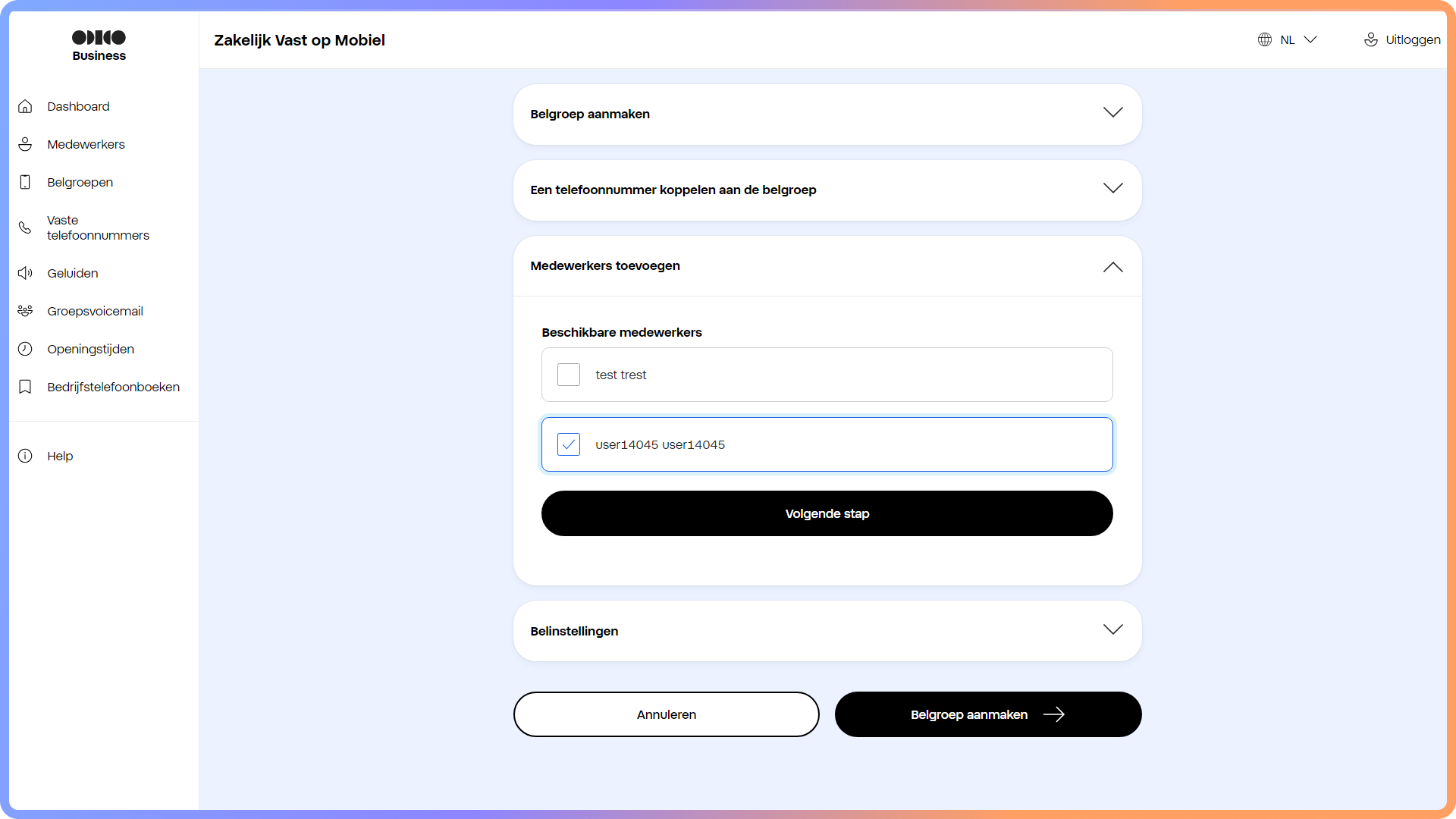Open Belgroepen via the phone icon
1456x819 pixels.
click(x=25, y=182)
